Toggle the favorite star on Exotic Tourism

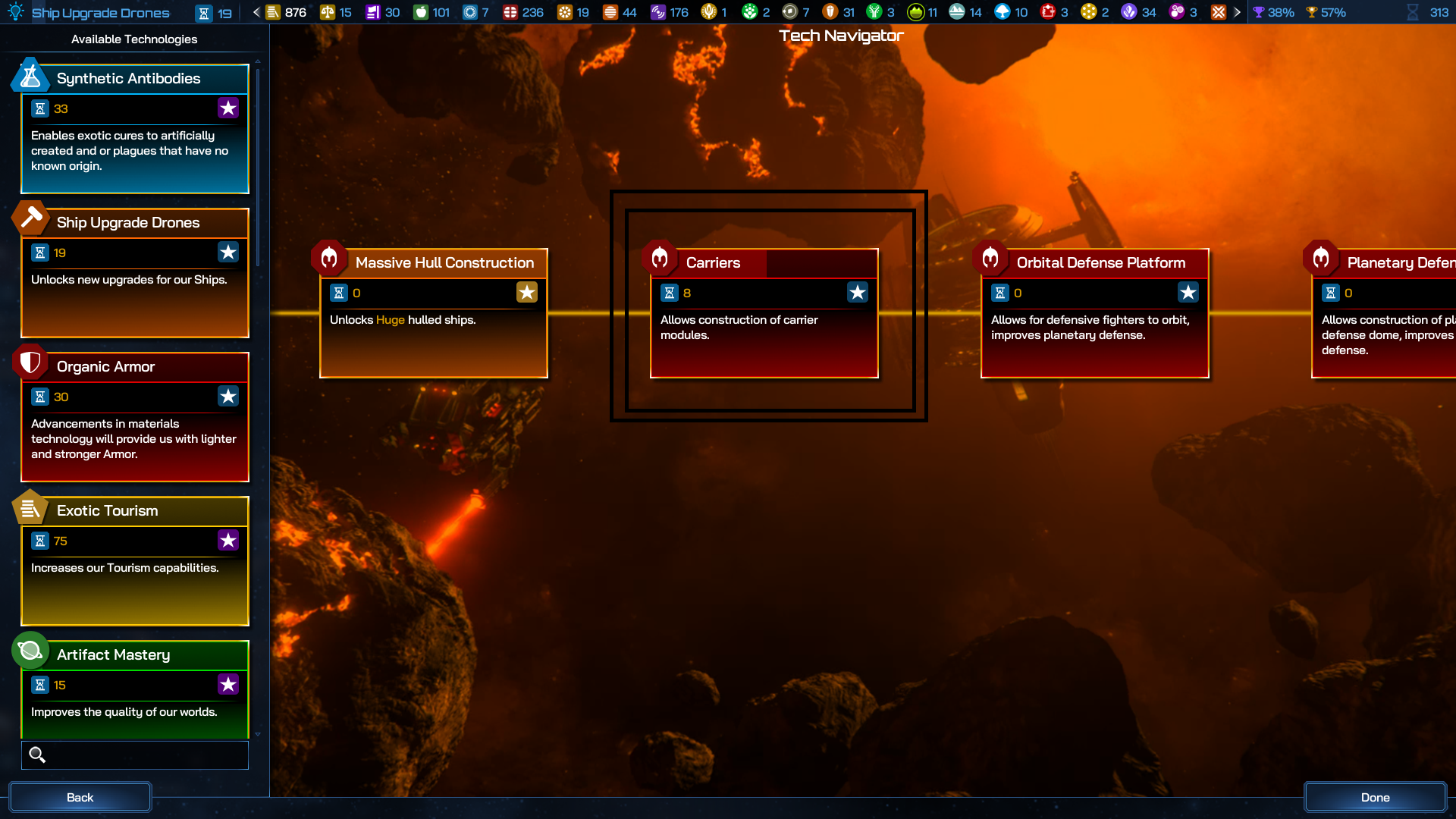pyautogui.click(x=227, y=541)
